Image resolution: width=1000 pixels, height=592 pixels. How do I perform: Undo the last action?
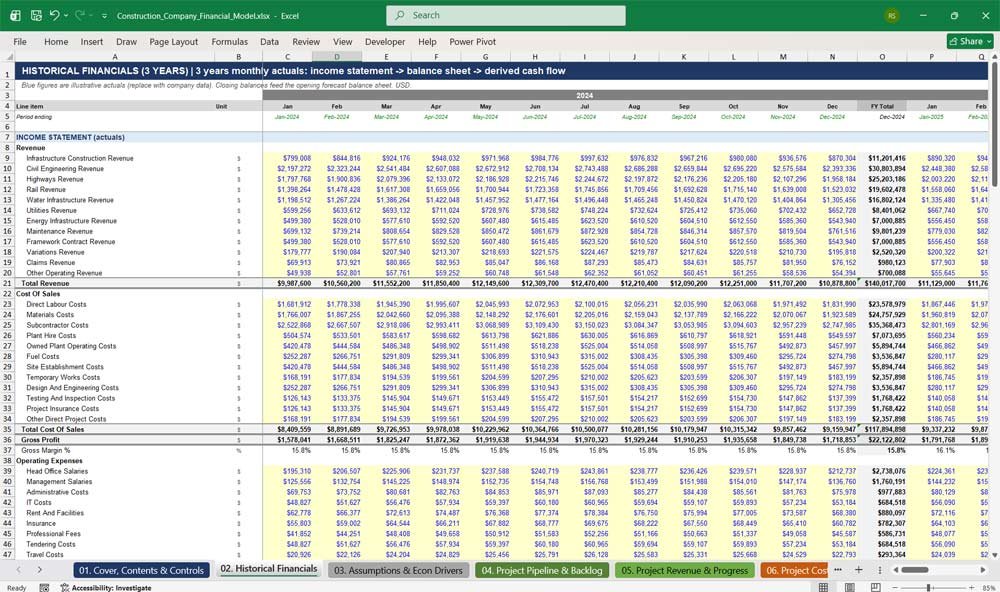coord(54,15)
